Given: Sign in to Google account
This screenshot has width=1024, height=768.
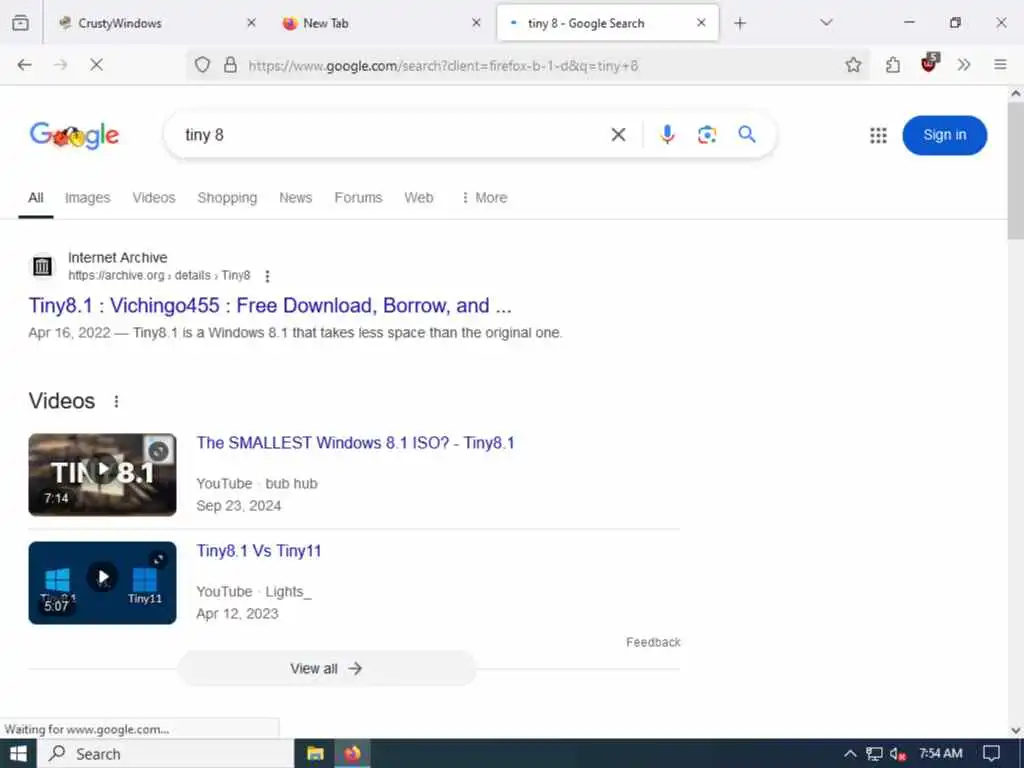Looking at the screenshot, I should tap(944, 135).
